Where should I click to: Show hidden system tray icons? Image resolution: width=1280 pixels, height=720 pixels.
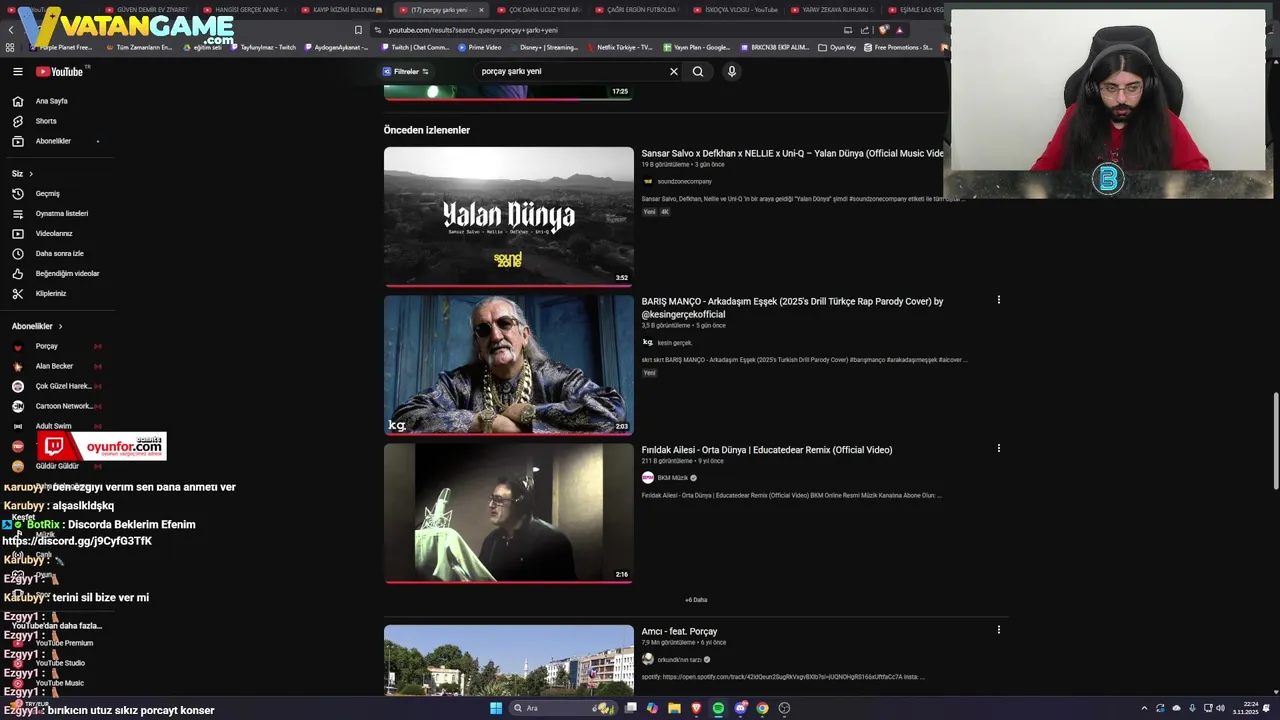[1144, 708]
